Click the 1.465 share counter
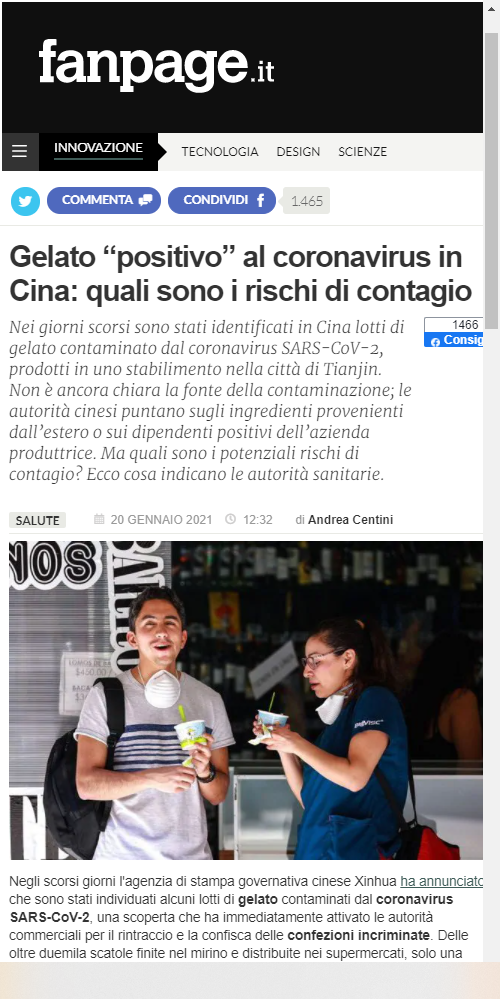Viewport: 500px width, 999px height. 306,201
